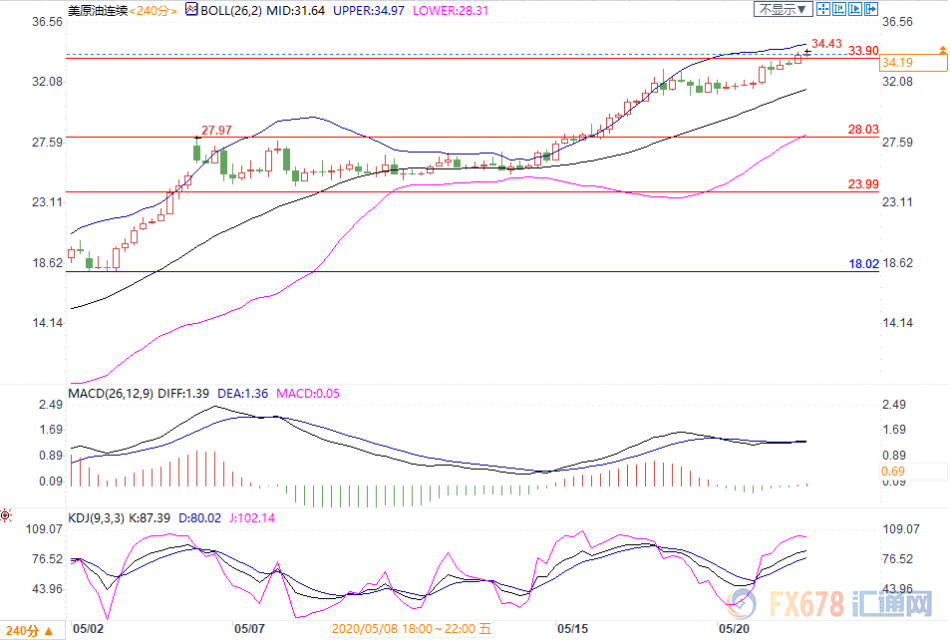Select the MACD(26,12,9) indicator label
Image resolution: width=950 pixels, height=640 pixels.
click(109, 393)
